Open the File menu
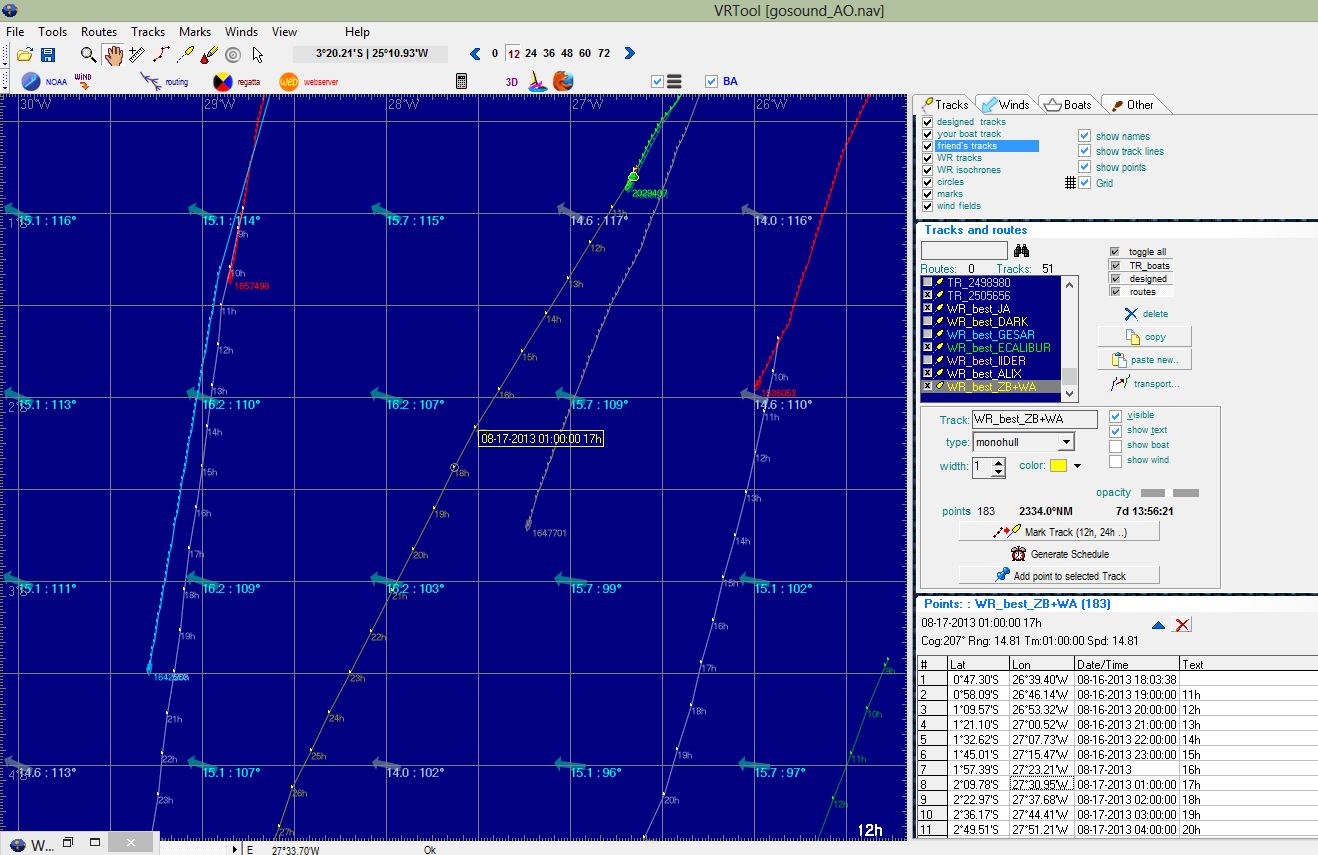The width and height of the screenshot is (1318, 855). click(x=15, y=32)
